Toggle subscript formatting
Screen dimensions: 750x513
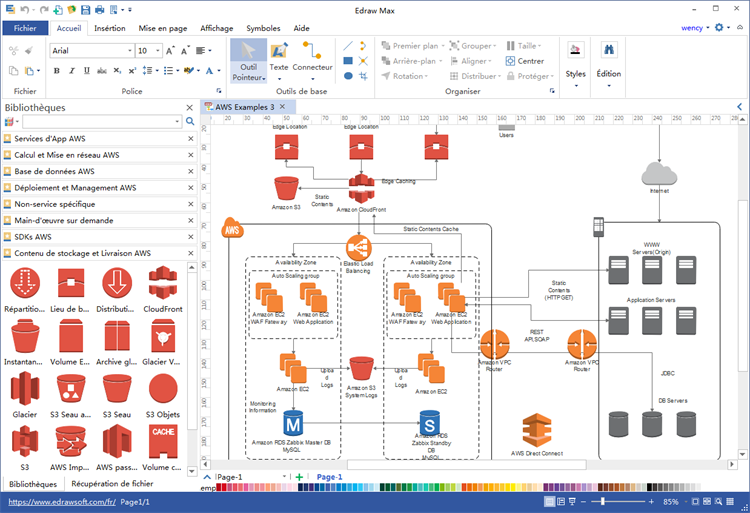pyautogui.click(x=117, y=71)
